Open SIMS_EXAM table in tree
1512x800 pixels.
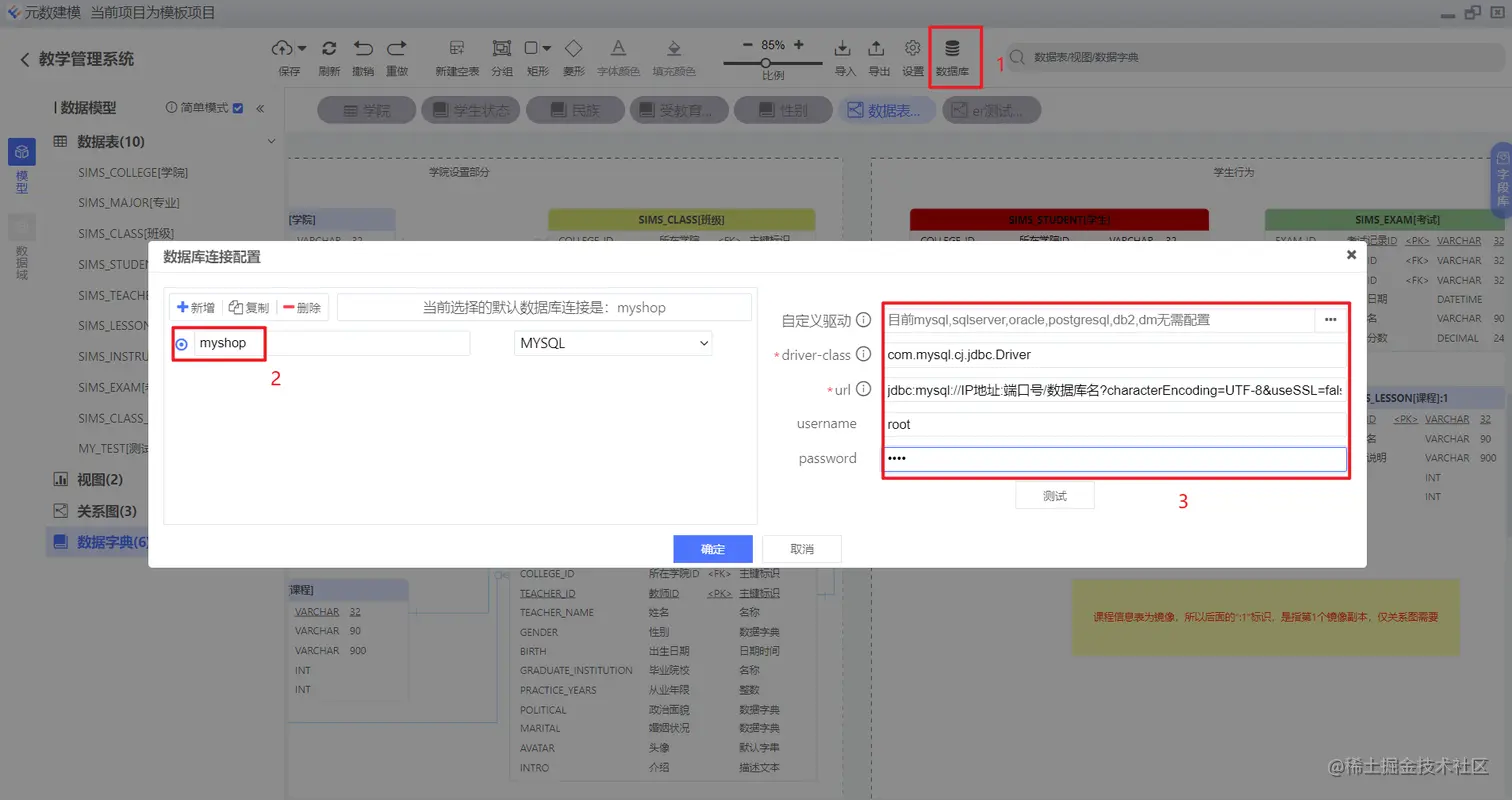tap(113, 388)
